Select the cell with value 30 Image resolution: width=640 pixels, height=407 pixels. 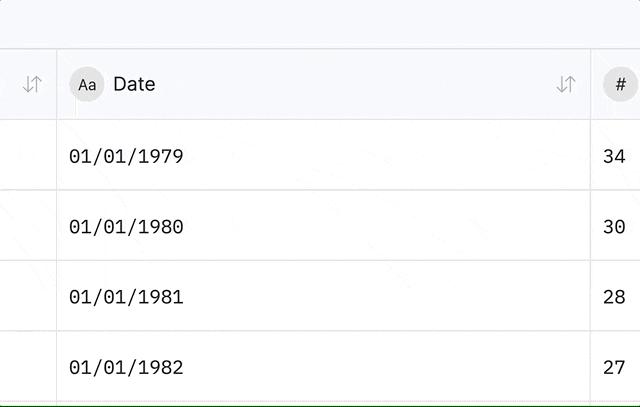pos(614,227)
